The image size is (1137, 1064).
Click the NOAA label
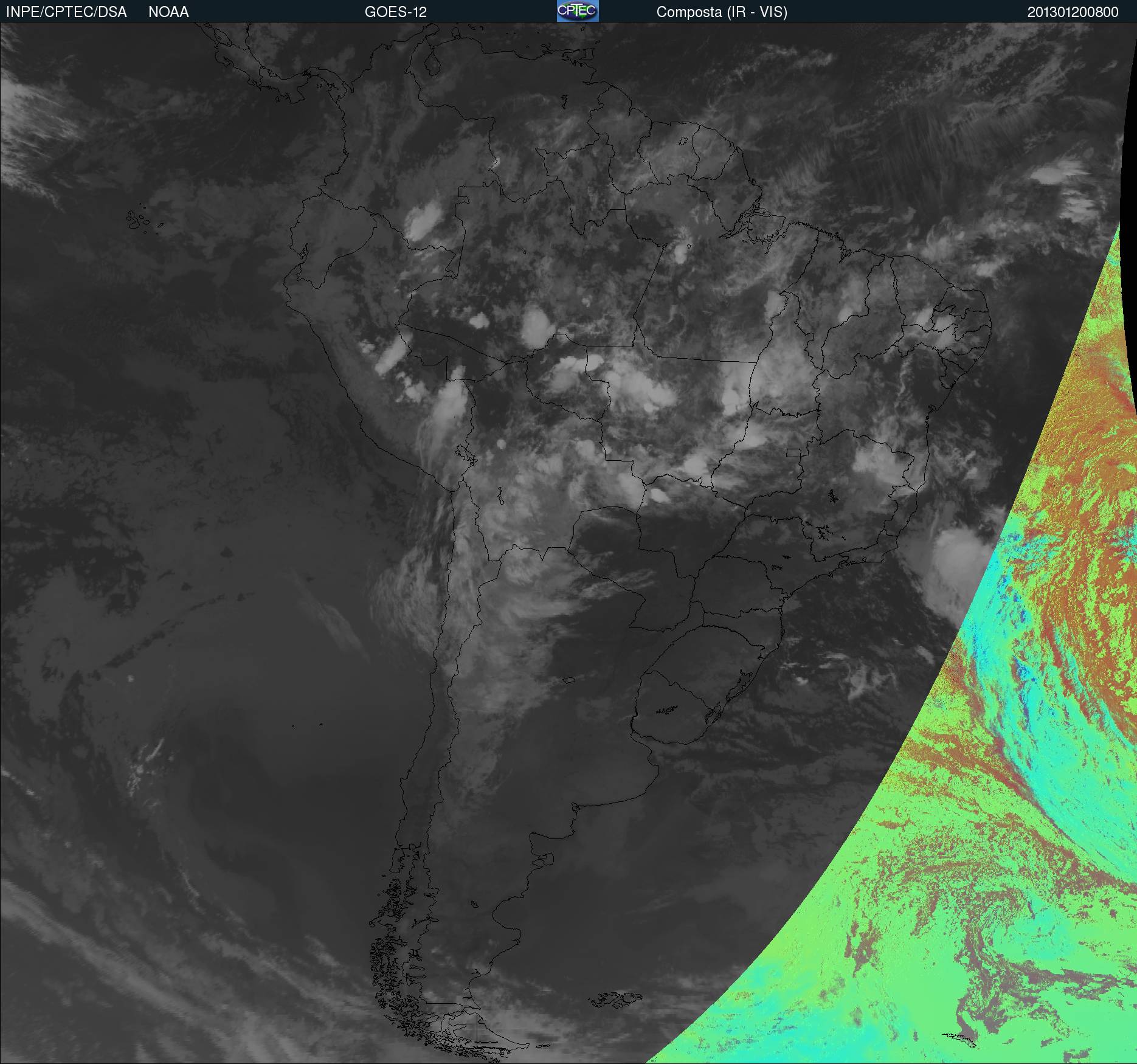[x=168, y=12]
